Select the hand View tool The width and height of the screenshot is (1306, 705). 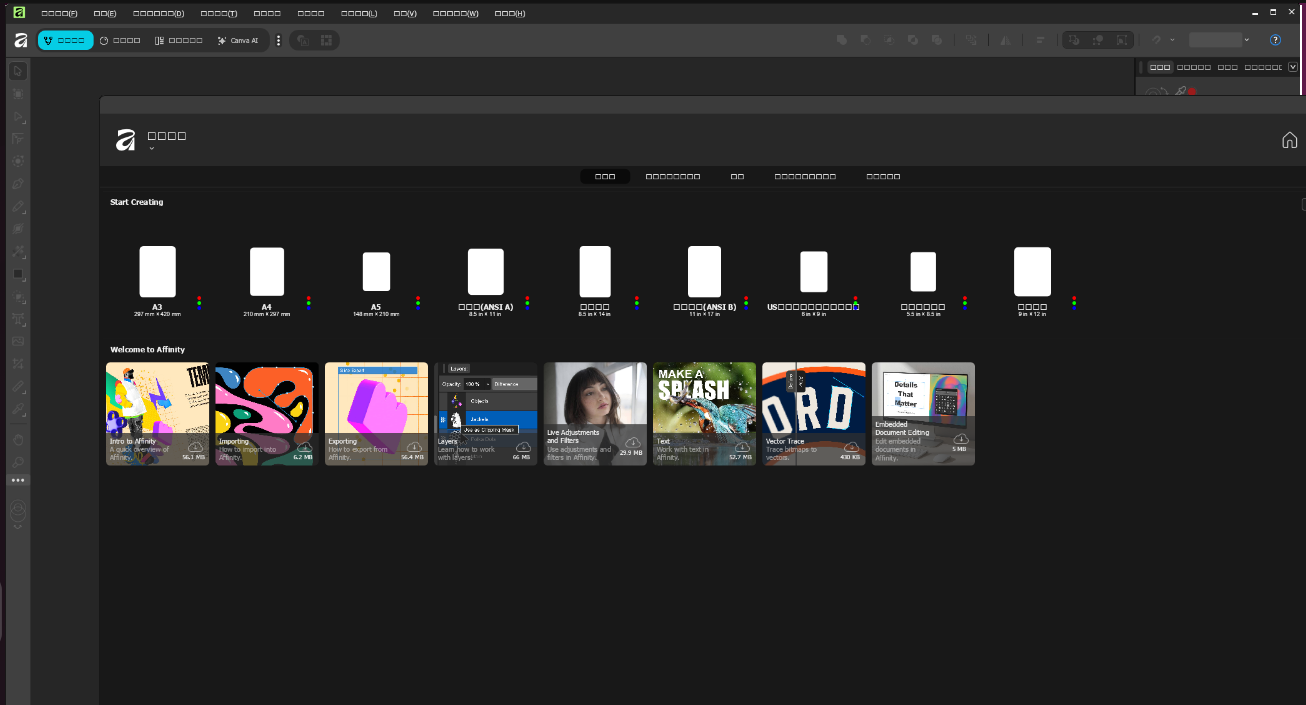pyautogui.click(x=18, y=439)
